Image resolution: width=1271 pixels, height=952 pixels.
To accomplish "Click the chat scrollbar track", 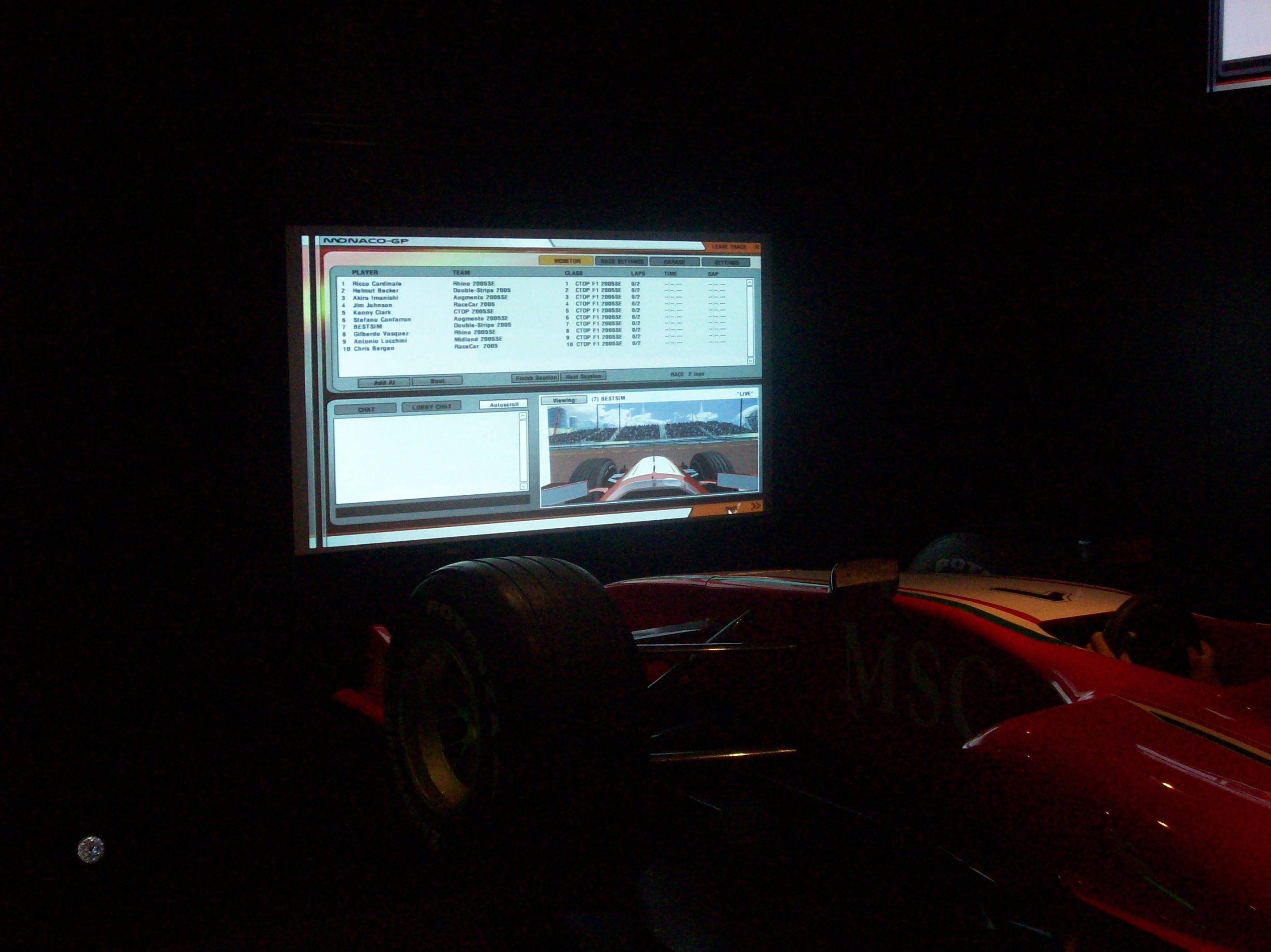I will click(x=523, y=451).
